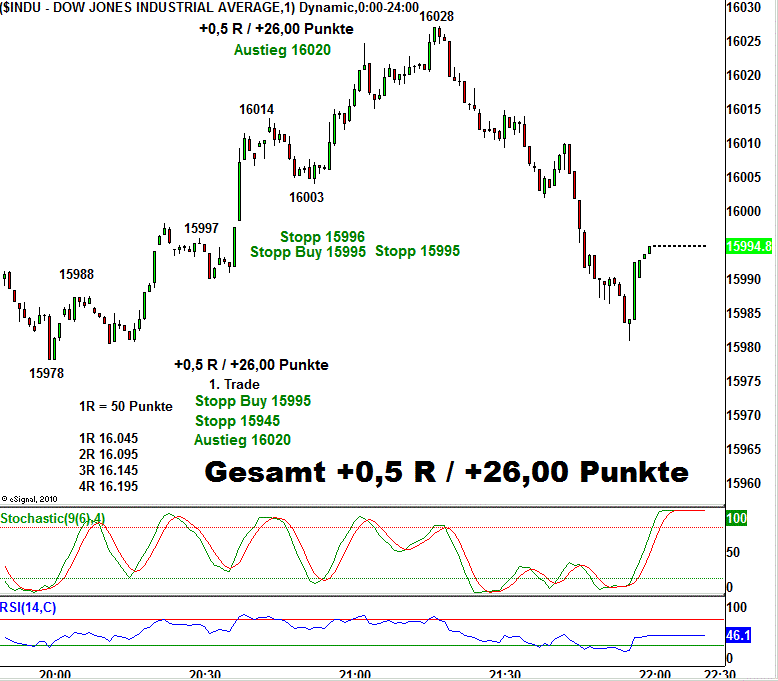The height and width of the screenshot is (681, 778).
Task: Click the 22:00 time axis marker
Action: [655, 673]
